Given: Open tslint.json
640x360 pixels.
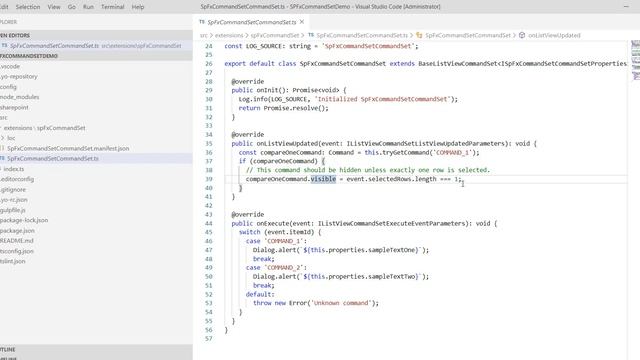Looking at the screenshot, I should [13, 261].
